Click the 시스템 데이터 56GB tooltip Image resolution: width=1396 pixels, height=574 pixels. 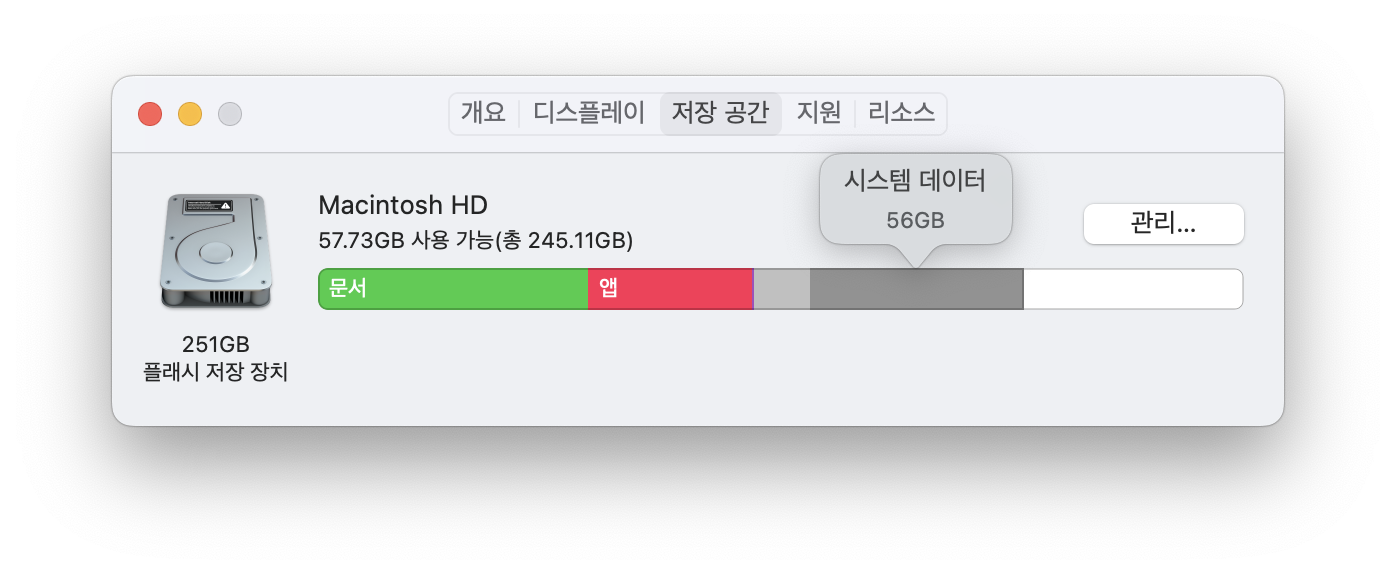click(x=916, y=200)
